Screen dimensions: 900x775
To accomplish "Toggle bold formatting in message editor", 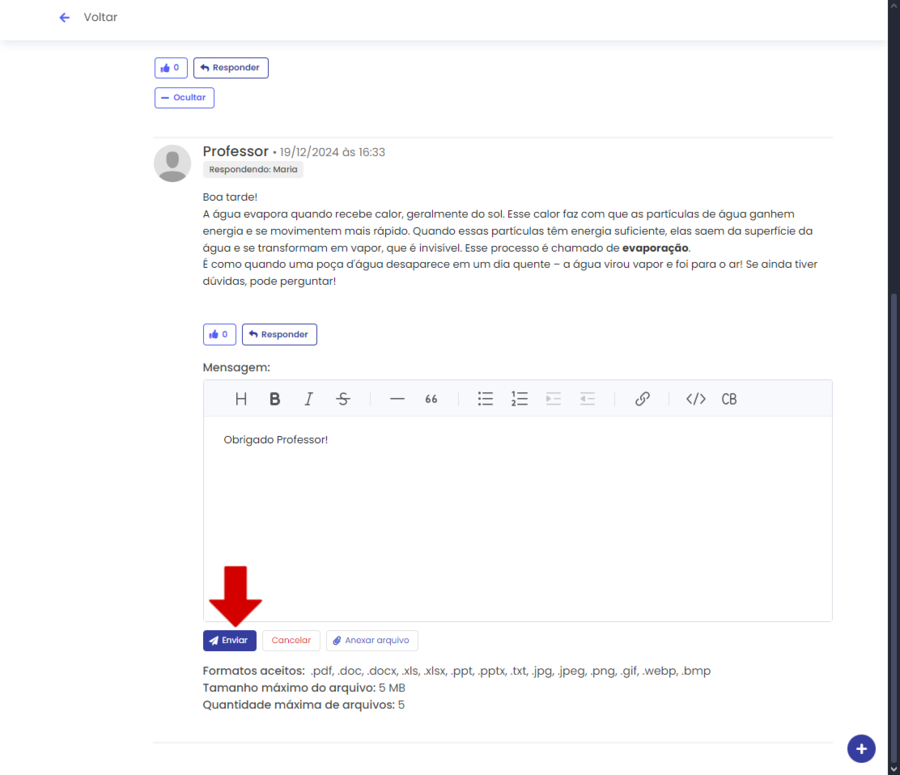I will (x=275, y=399).
